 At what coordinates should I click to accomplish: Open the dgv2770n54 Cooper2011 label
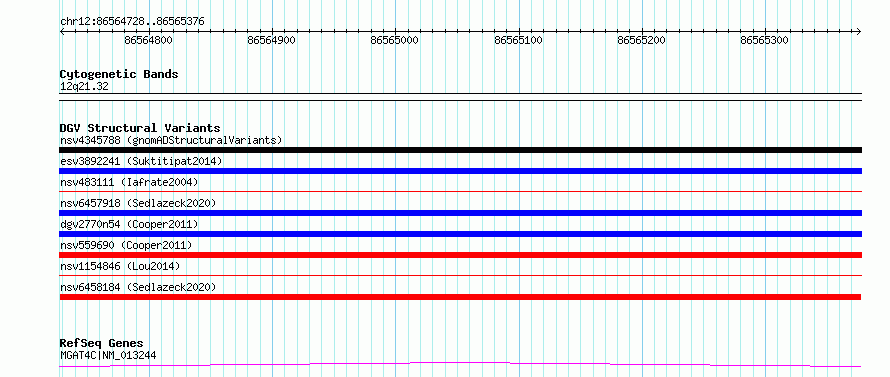129,224
